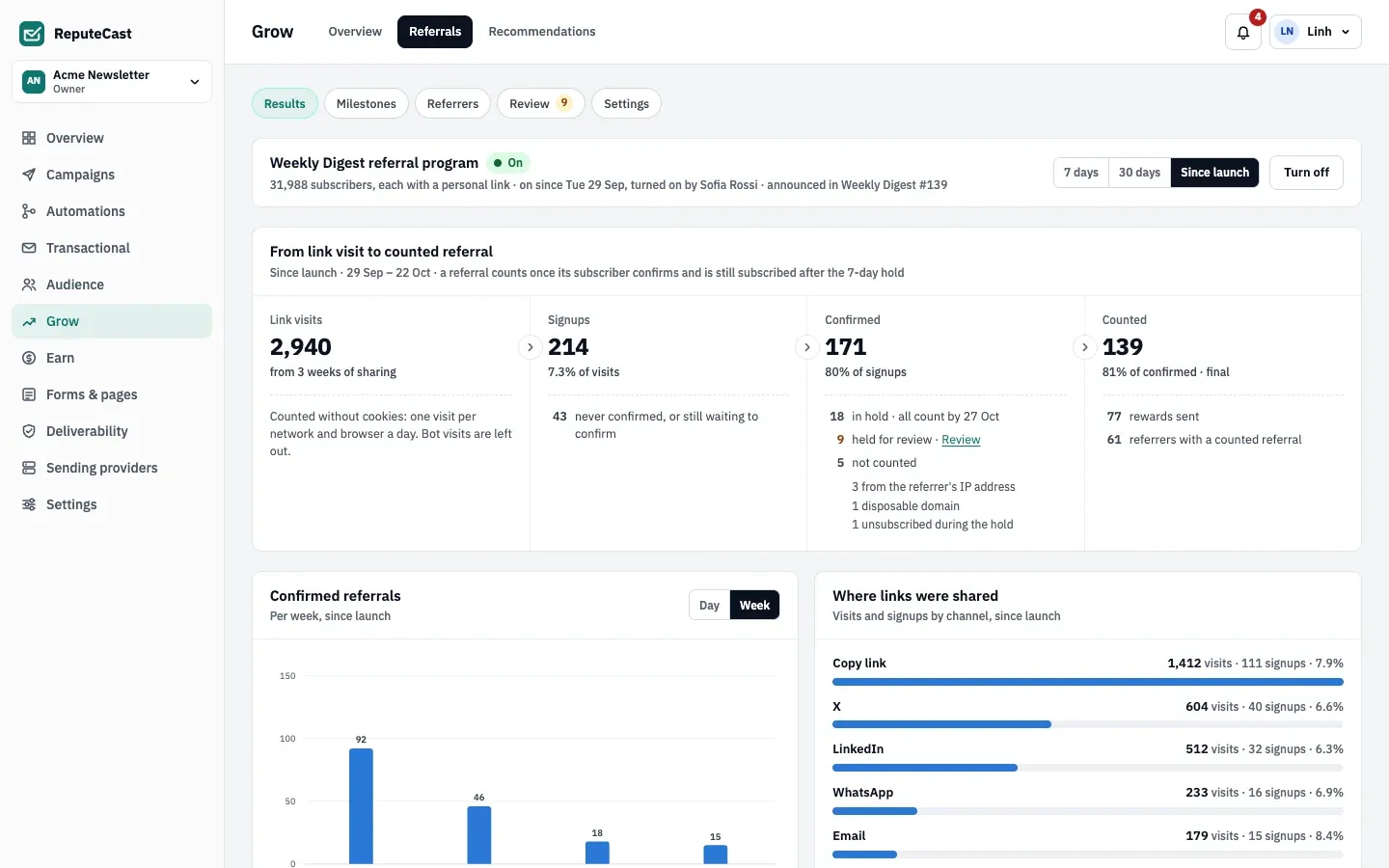Click the Transactional envelope icon
This screenshot has width=1389, height=868.
pyautogui.click(x=29, y=248)
